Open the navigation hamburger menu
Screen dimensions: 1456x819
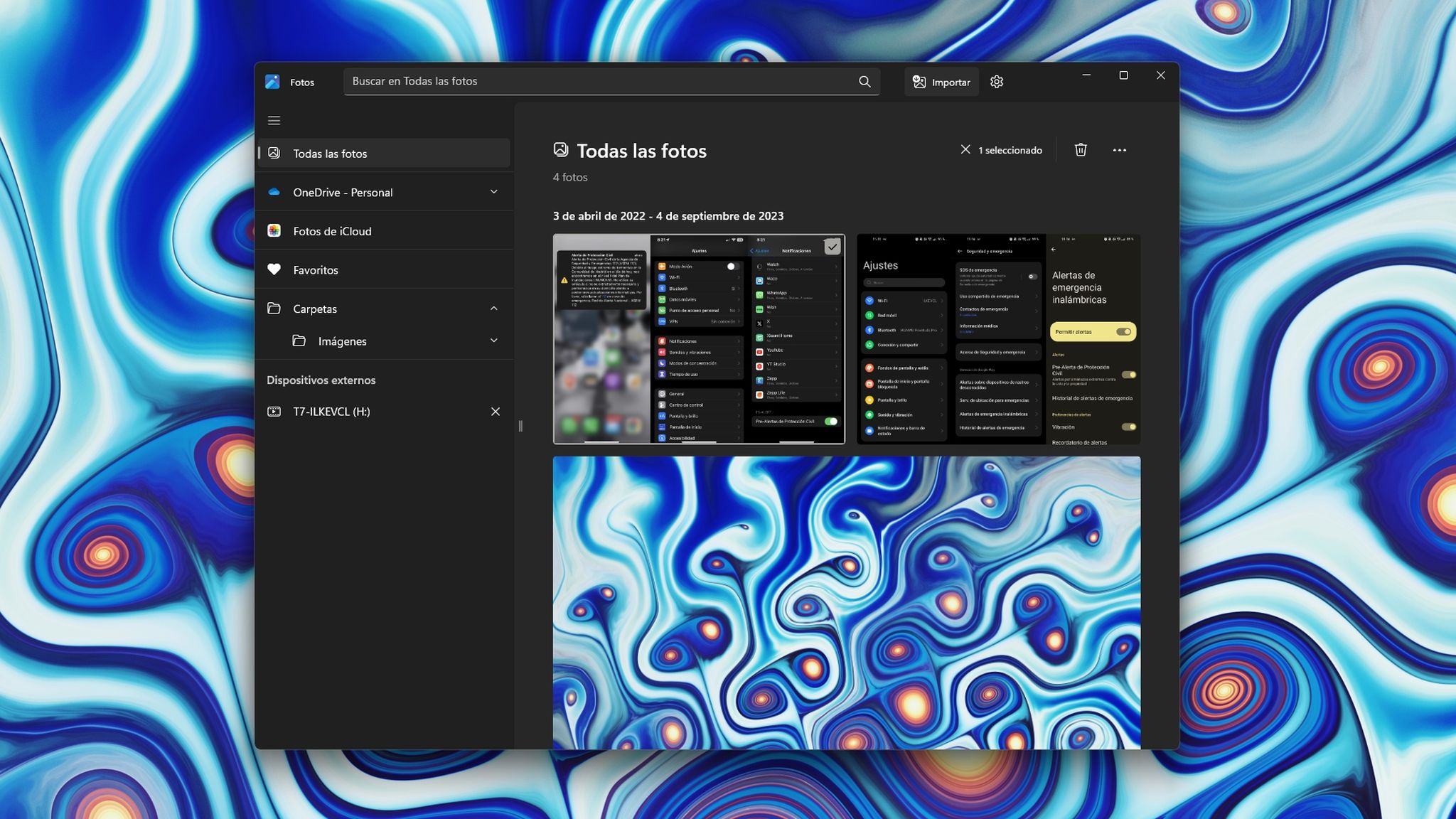click(x=274, y=120)
